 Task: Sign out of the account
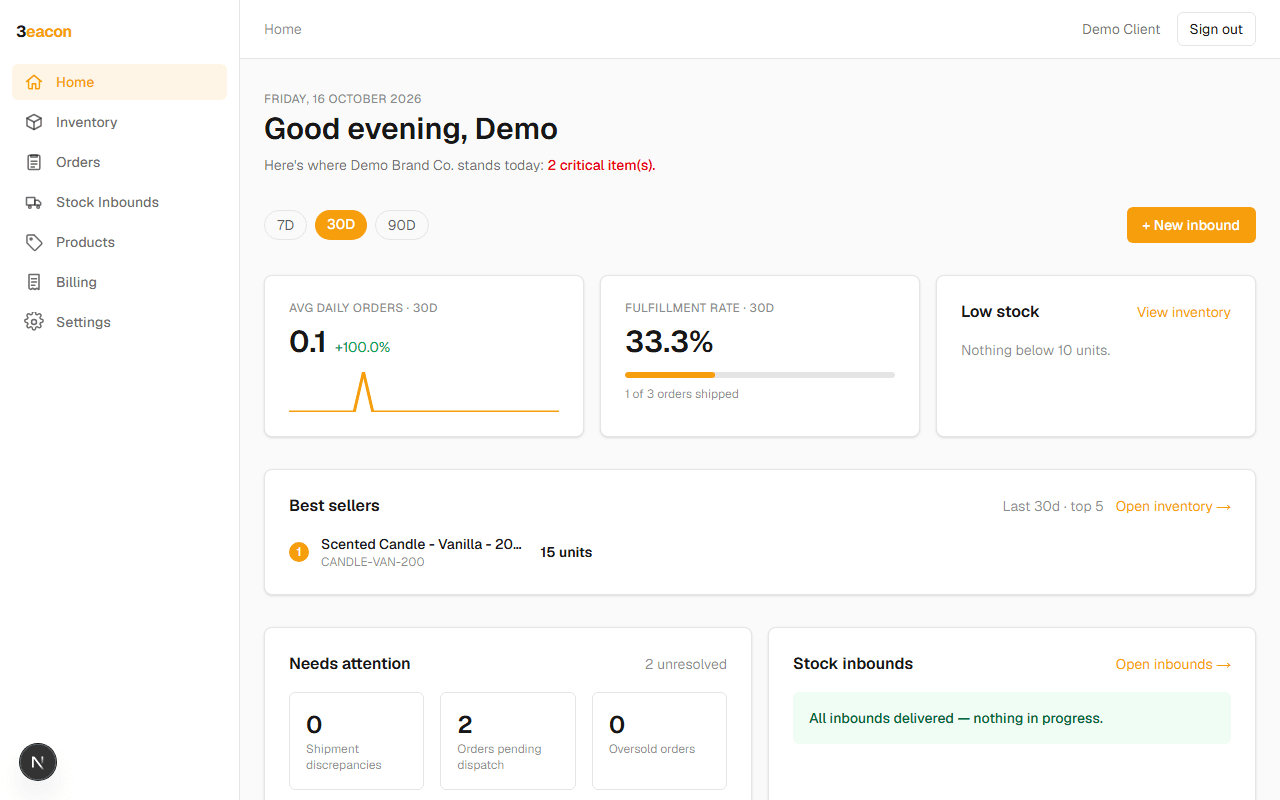pyautogui.click(x=1216, y=29)
